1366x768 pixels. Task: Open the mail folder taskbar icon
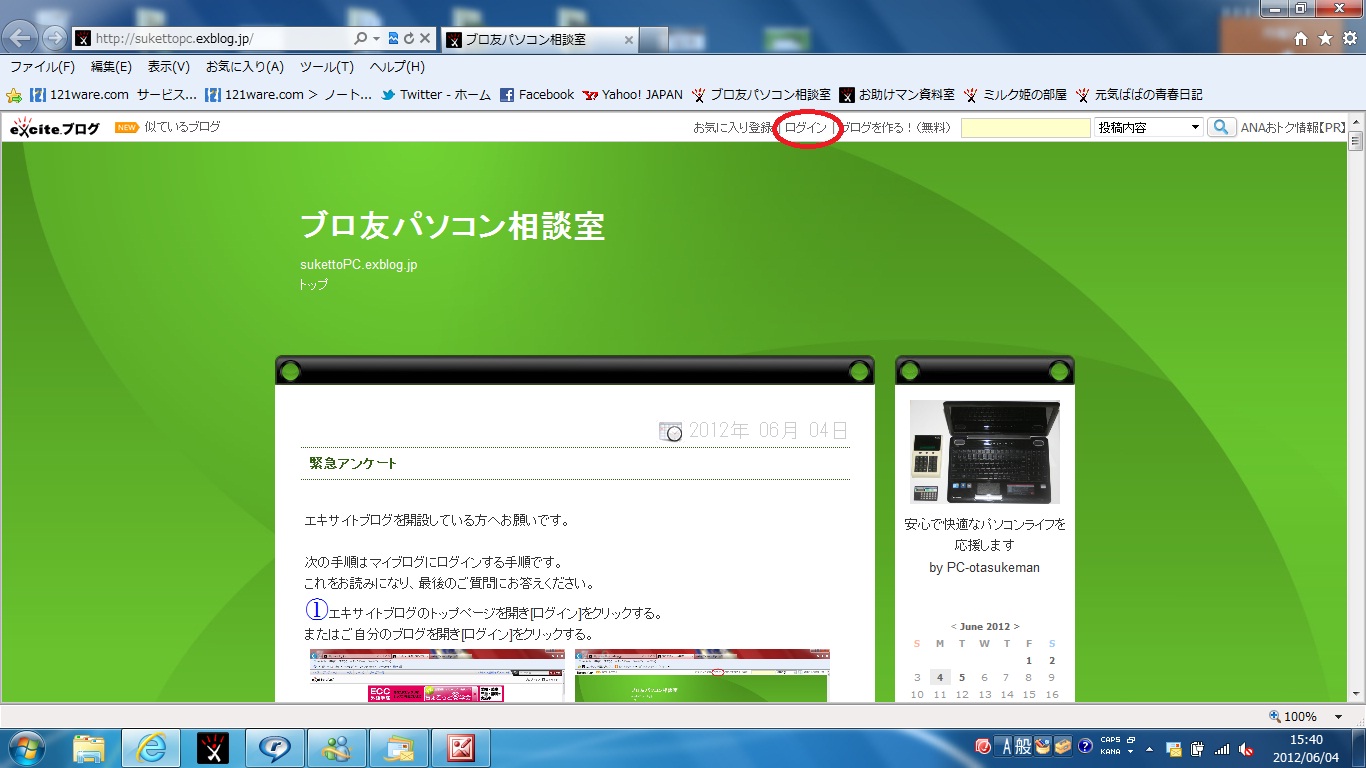coord(399,747)
